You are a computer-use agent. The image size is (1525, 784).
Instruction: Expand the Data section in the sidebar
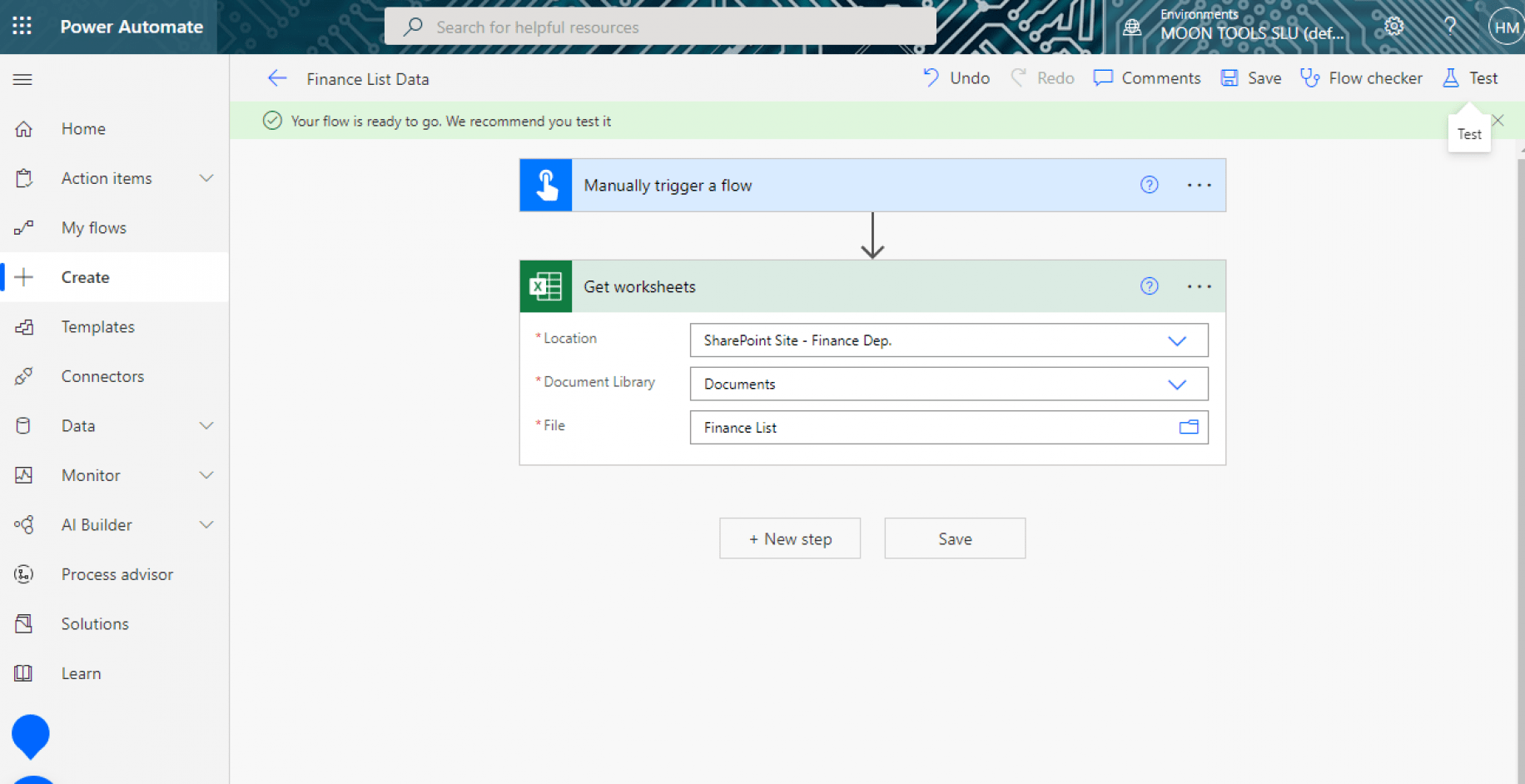pyautogui.click(x=206, y=425)
